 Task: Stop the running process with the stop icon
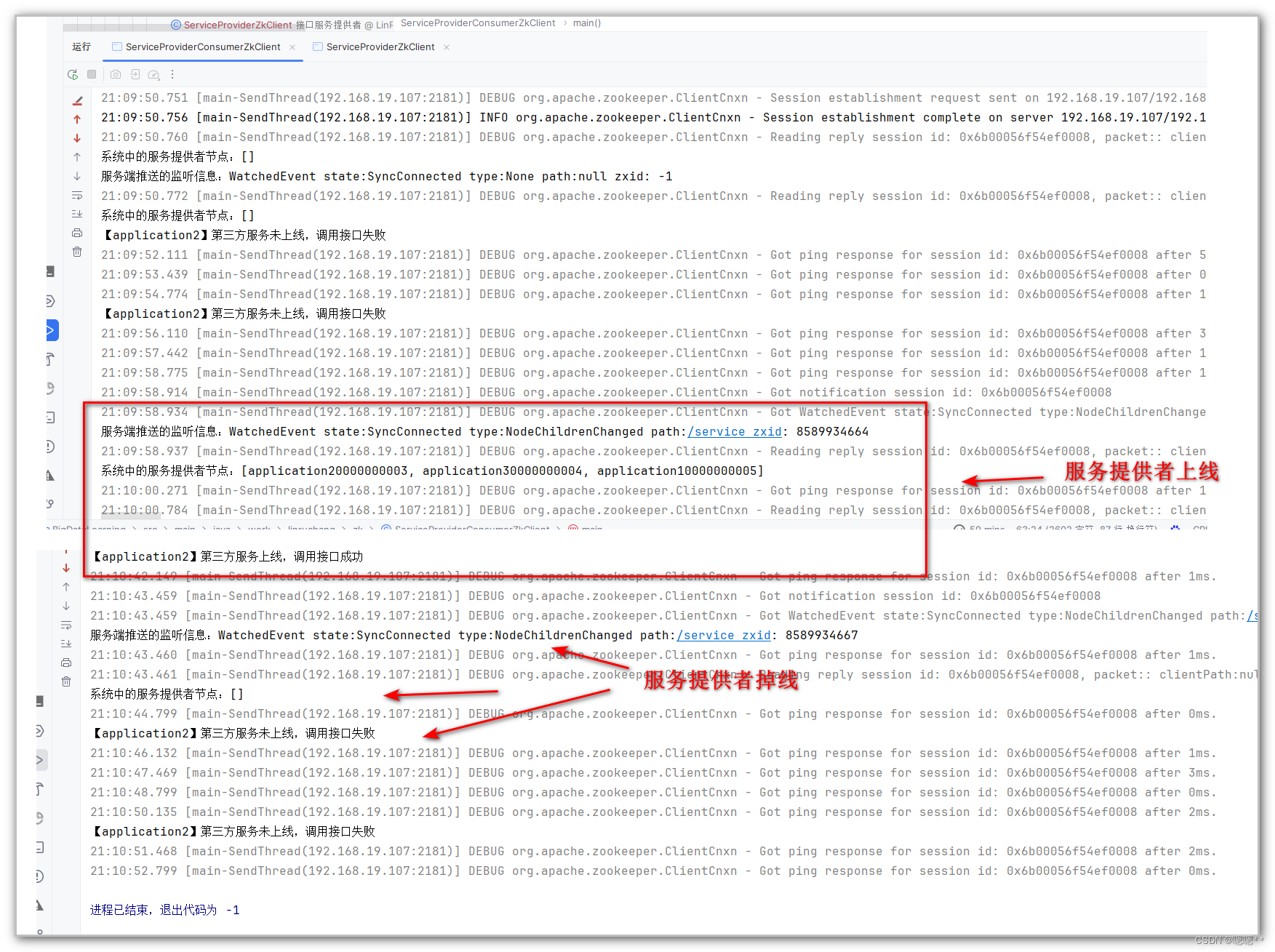(92, 74)
